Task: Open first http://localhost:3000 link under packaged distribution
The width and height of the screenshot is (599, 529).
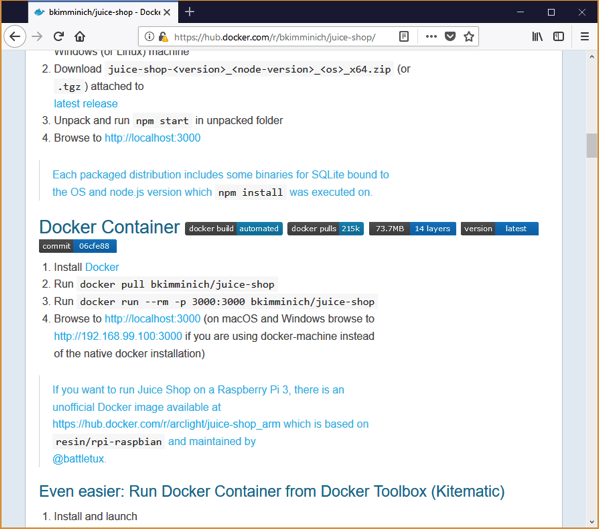Action: click(x=152, y=138)
